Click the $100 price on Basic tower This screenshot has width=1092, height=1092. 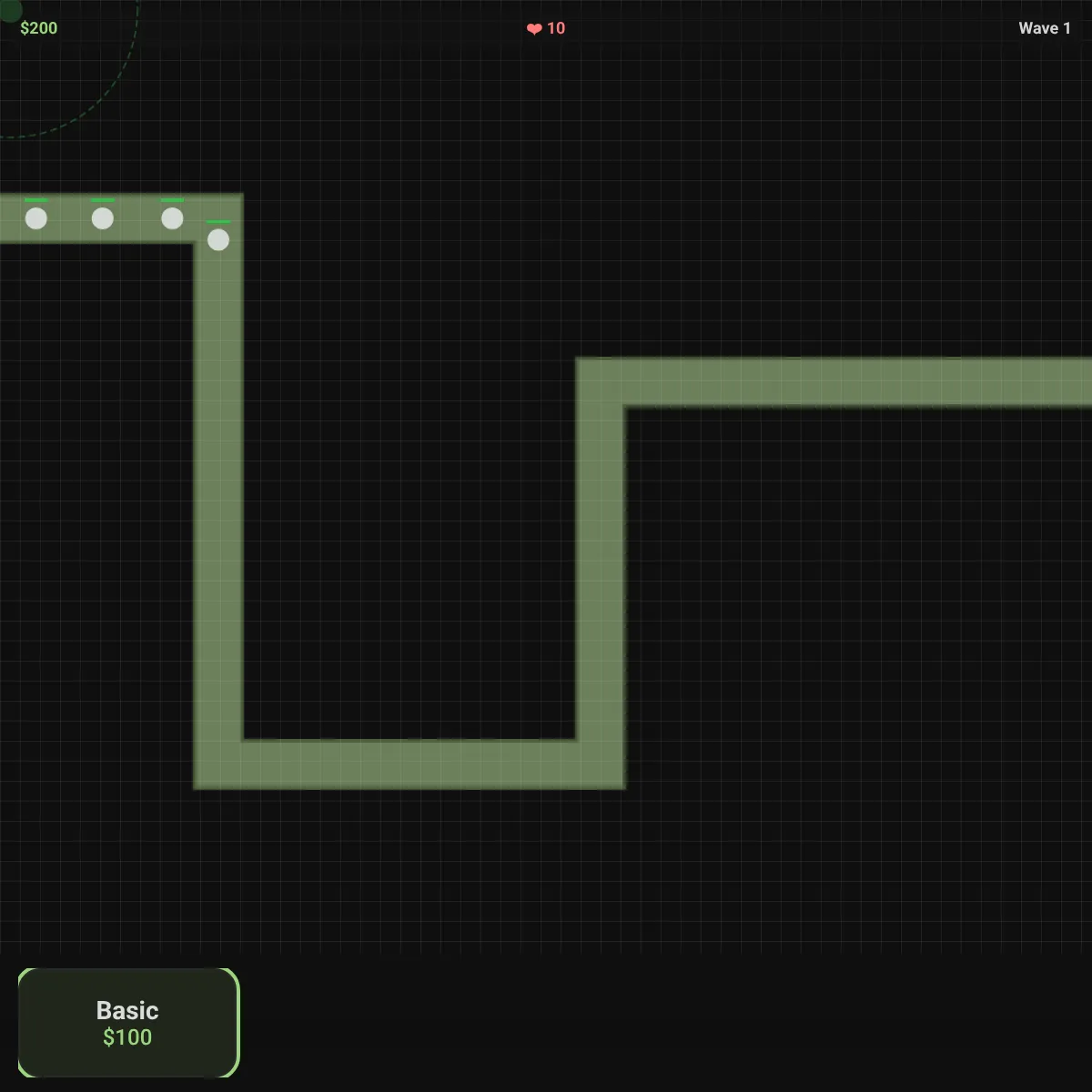127,1037
